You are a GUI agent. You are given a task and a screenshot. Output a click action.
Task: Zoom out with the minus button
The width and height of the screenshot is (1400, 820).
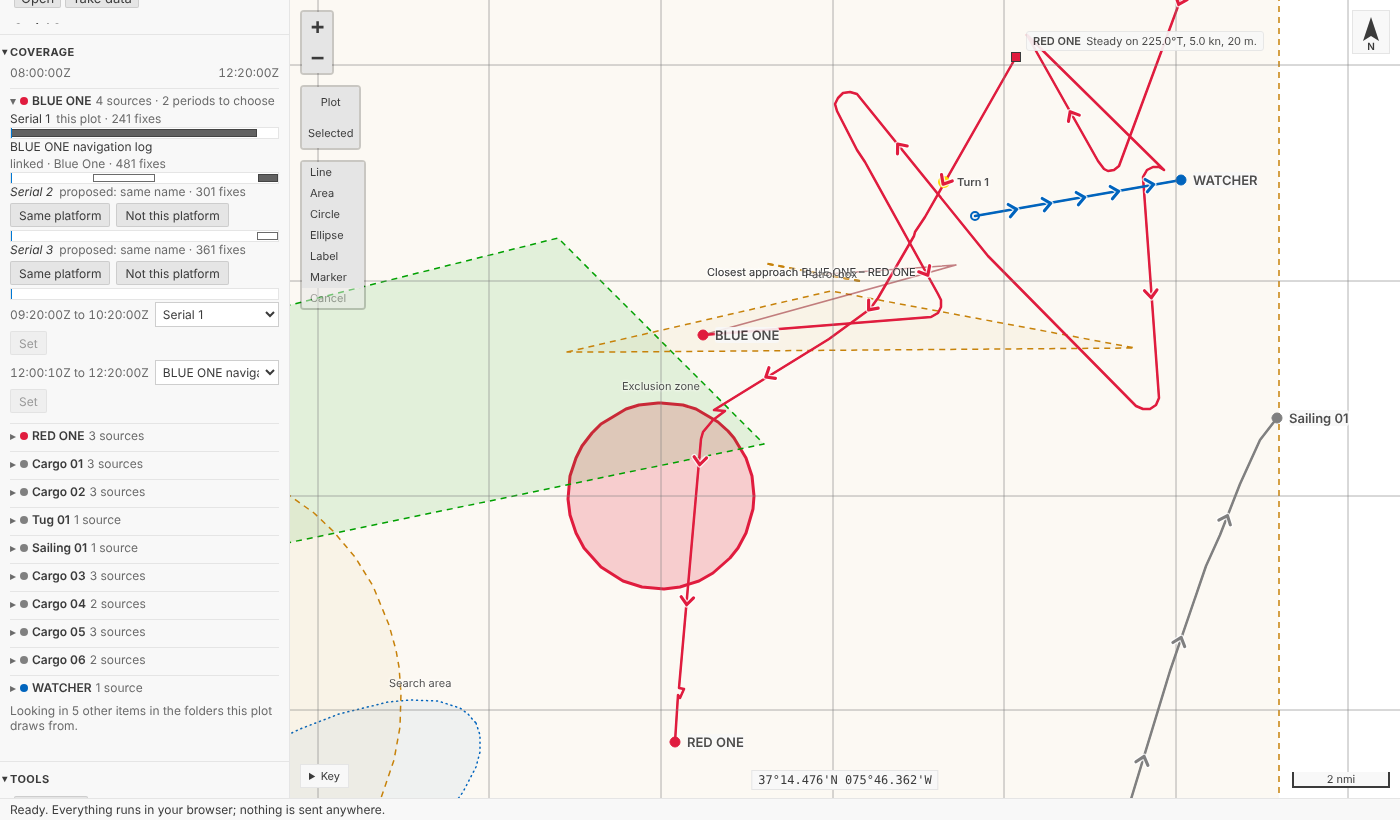(x=317, y=58)
